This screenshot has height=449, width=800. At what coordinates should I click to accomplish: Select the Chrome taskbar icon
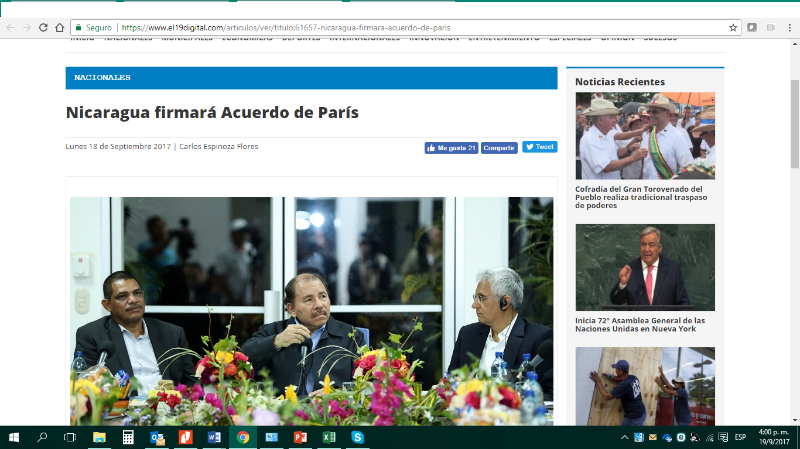pyautogui.click(x=243, y=437)
